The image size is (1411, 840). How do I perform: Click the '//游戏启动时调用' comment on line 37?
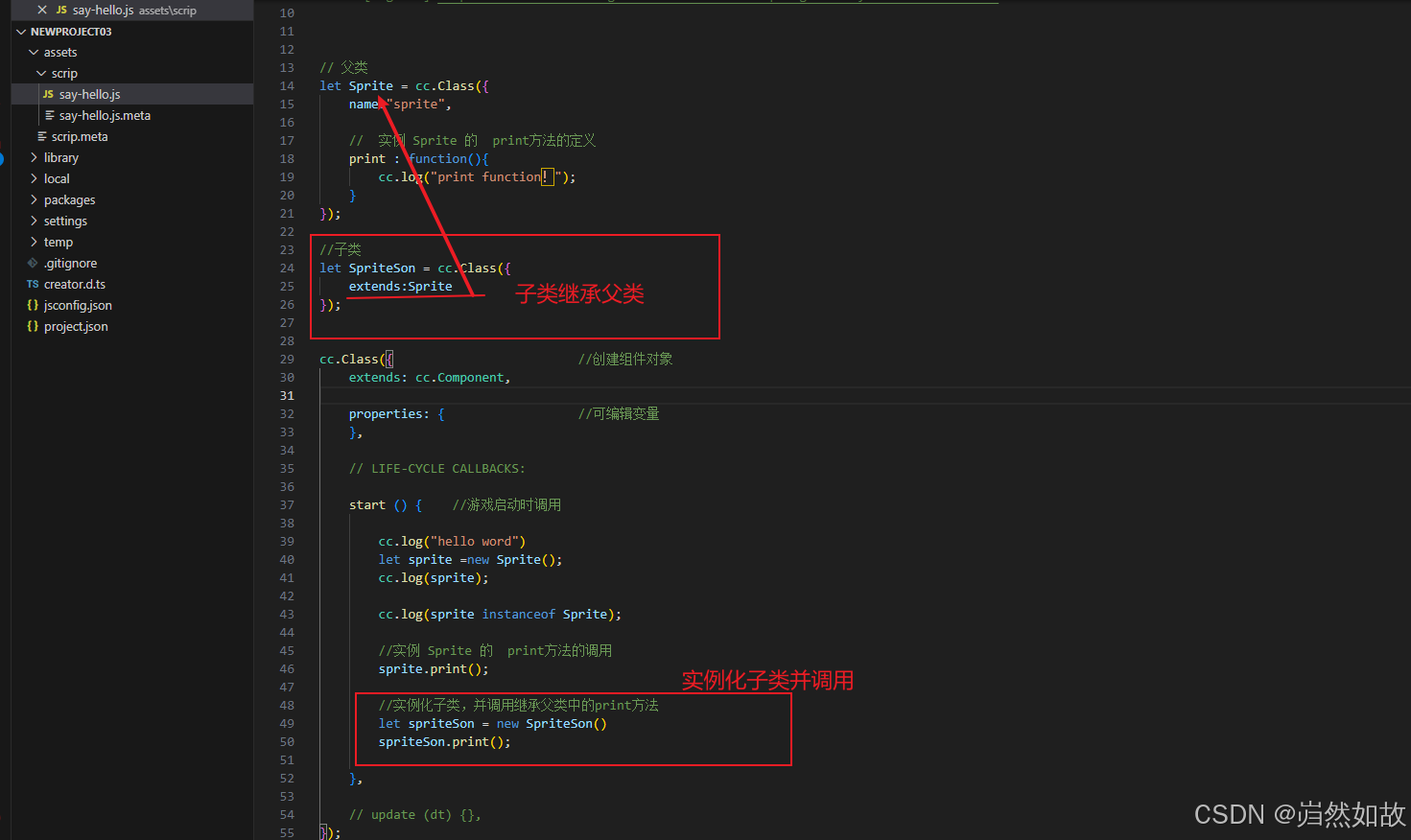pos(506,505)
